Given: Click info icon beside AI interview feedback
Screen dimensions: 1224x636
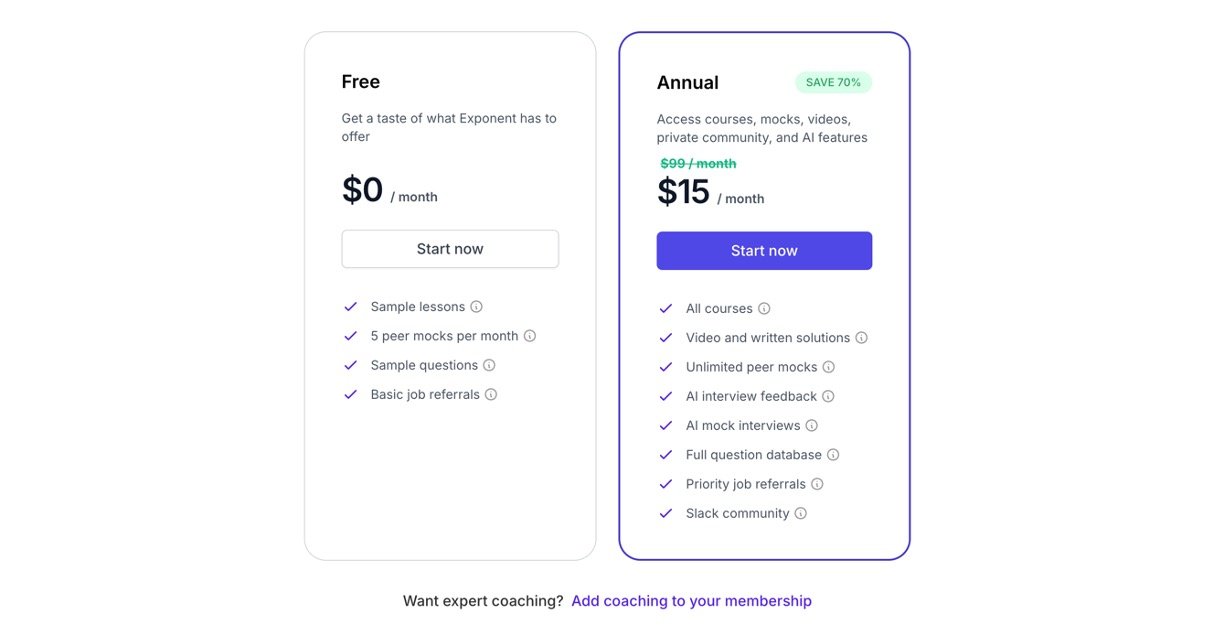Looking at the screenshot, I should point(828,396).
